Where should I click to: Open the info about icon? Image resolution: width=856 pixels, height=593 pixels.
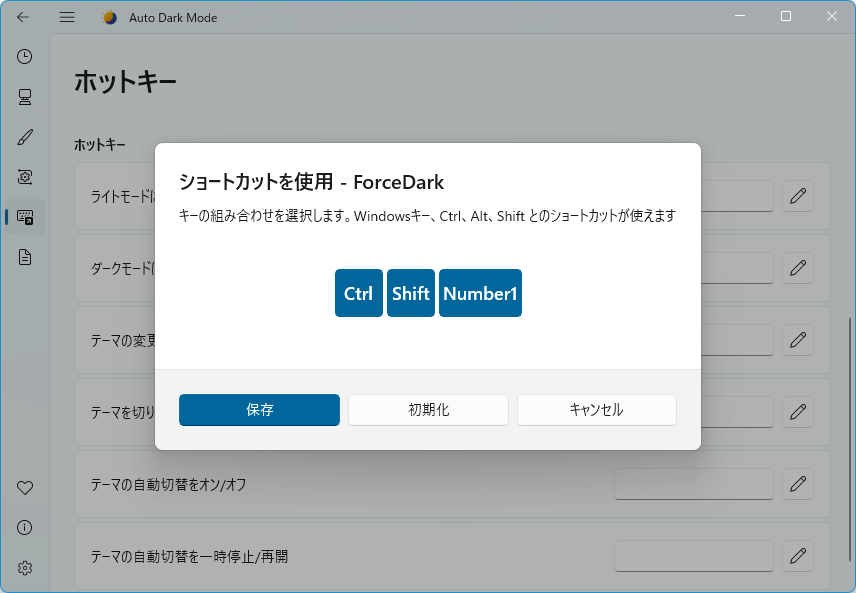(x=25, y=528)
